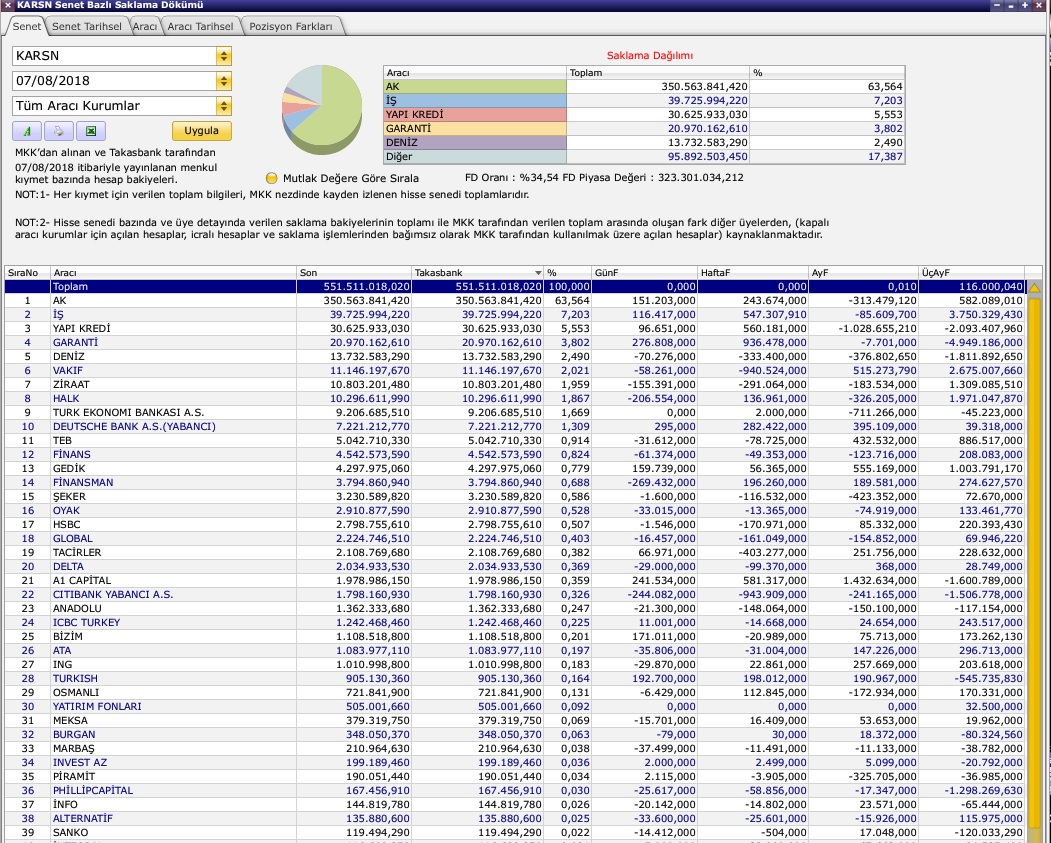The image size is (1051, 843).
Task: Export the table with the Excel icon
Action: pyautogui.click(x=91, y=131)
